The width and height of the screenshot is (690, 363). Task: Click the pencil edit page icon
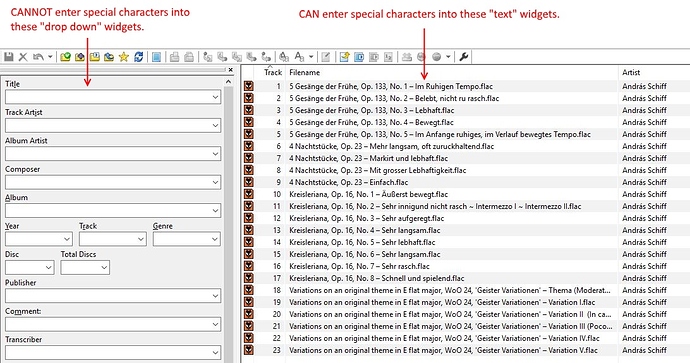[x=326, y=57]
